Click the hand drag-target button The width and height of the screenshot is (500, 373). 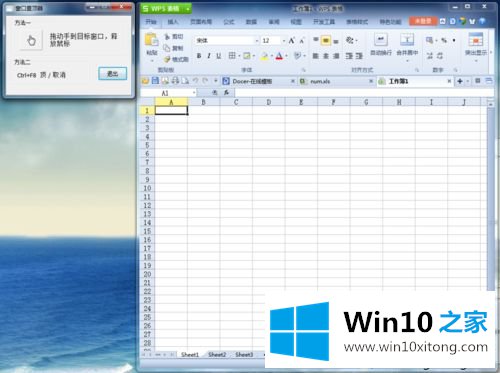[31, 40]
